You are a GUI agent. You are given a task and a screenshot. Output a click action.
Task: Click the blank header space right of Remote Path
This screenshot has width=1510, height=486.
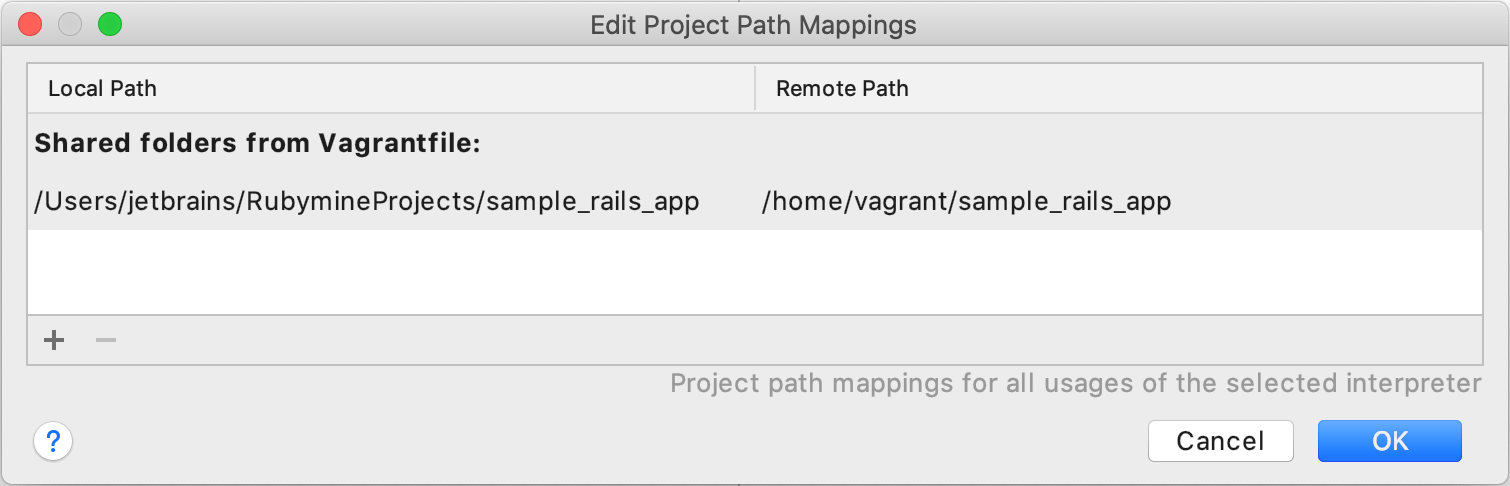pos(1200,88)
